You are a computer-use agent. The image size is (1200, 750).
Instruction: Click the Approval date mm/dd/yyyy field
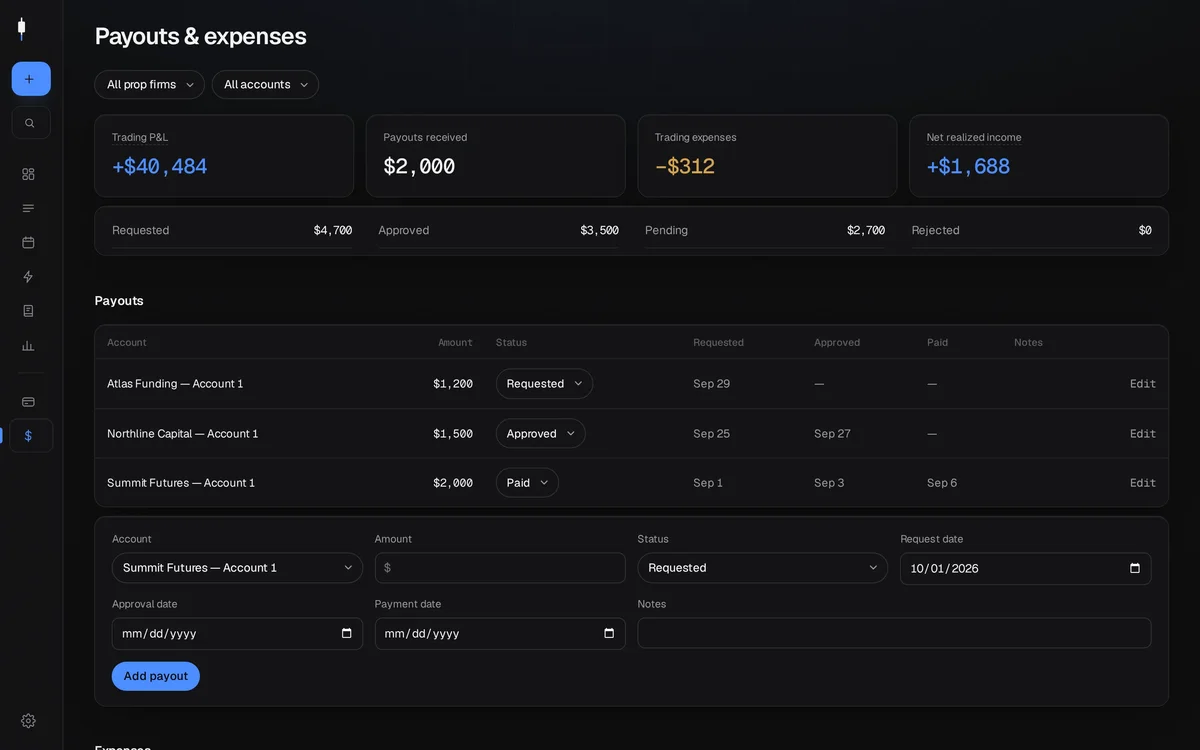pyautogui.click(x=237, y=633)
